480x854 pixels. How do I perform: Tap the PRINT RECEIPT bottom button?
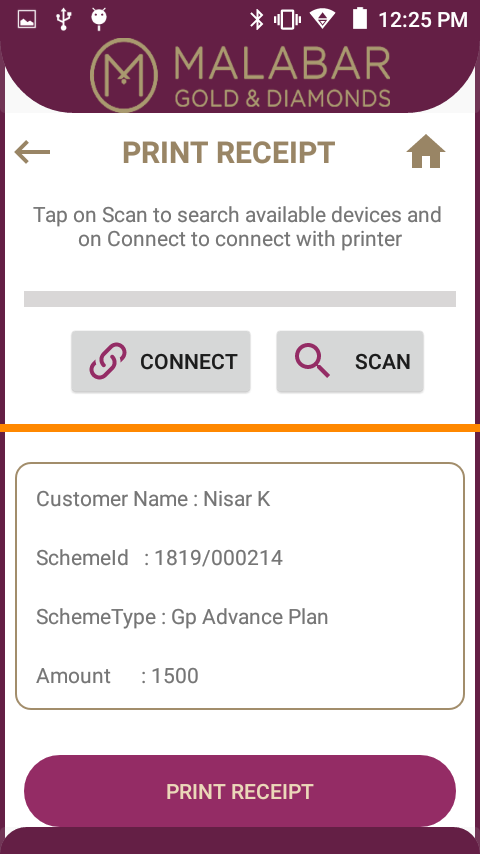coord(240,791)
